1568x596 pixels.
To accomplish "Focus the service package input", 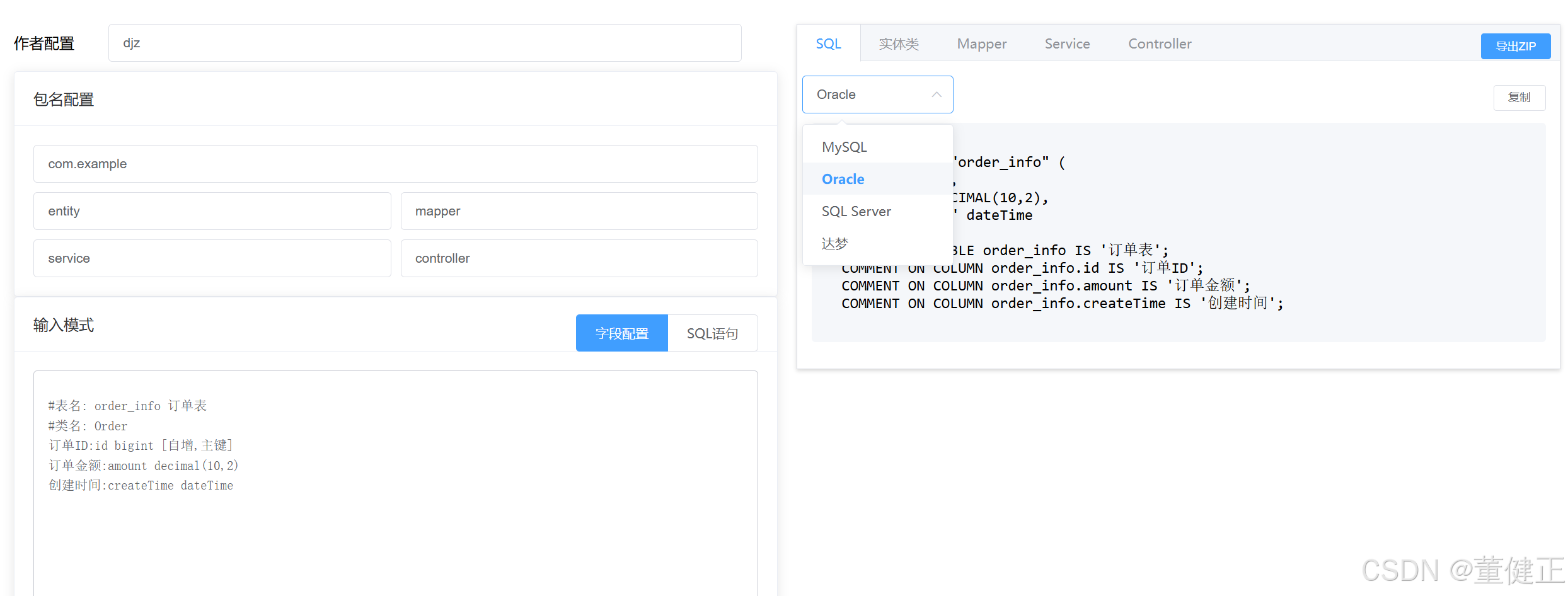I will [x=212, y=258].
